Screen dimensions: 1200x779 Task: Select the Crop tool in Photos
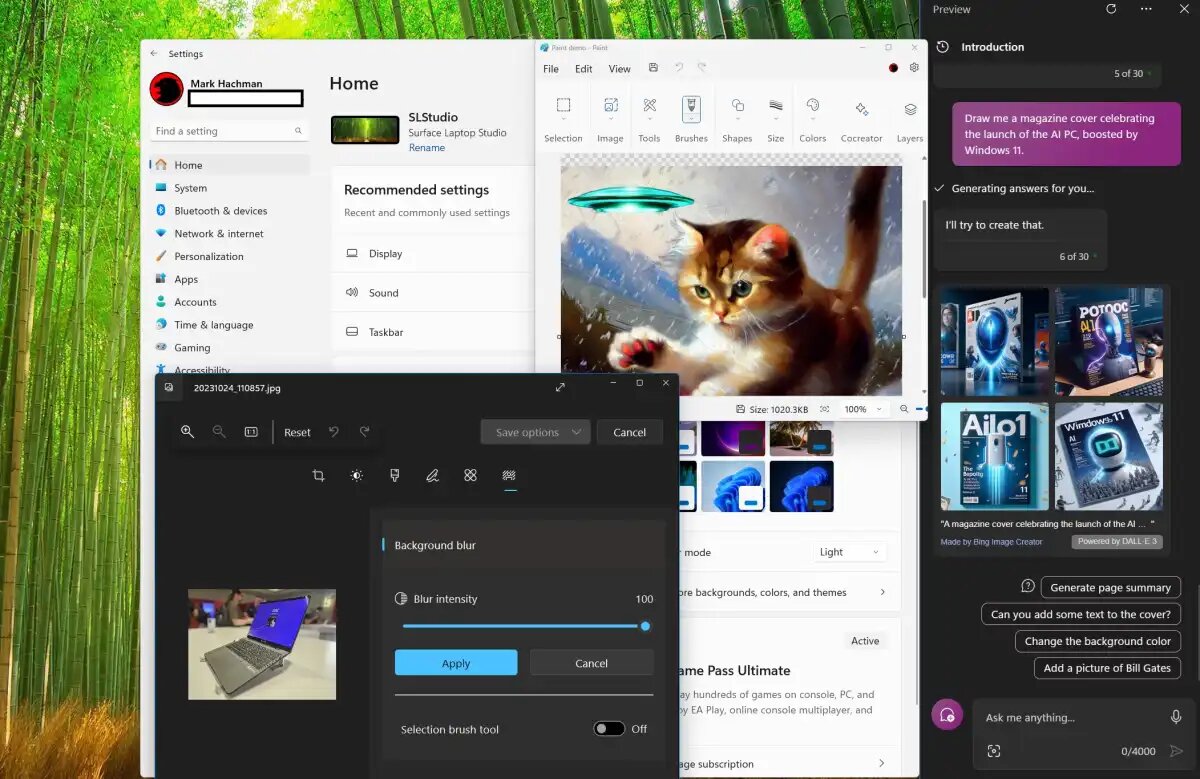[318, 476]
